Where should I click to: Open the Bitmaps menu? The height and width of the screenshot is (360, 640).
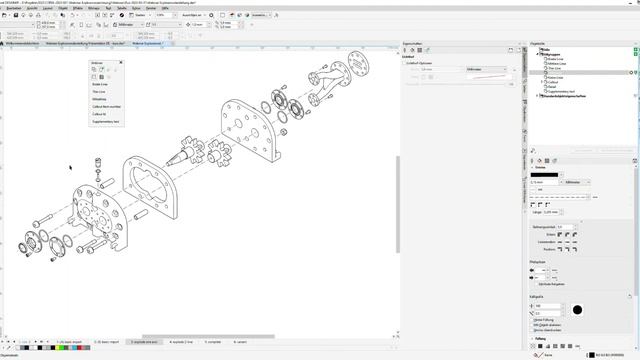click(x=94, y=8)
